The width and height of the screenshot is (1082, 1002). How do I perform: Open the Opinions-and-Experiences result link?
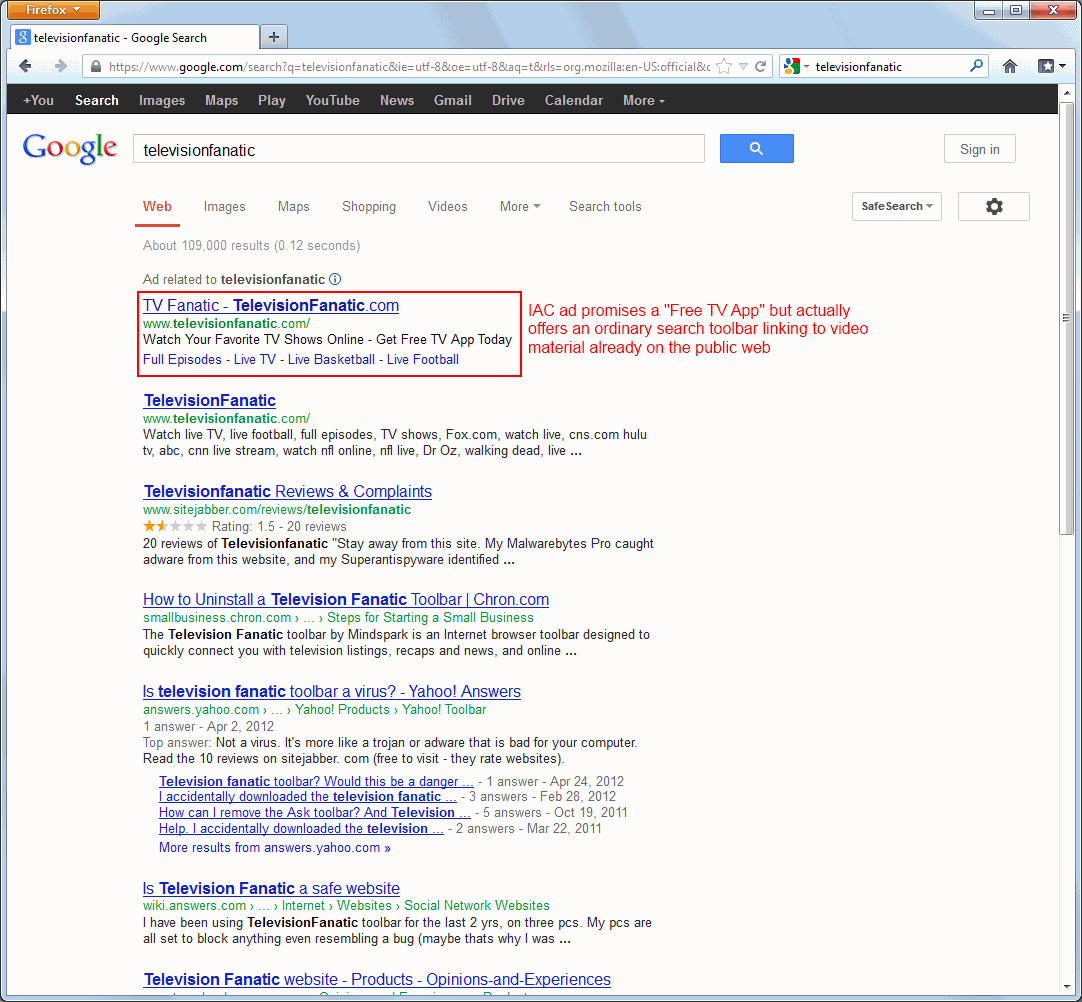point(377,979)
